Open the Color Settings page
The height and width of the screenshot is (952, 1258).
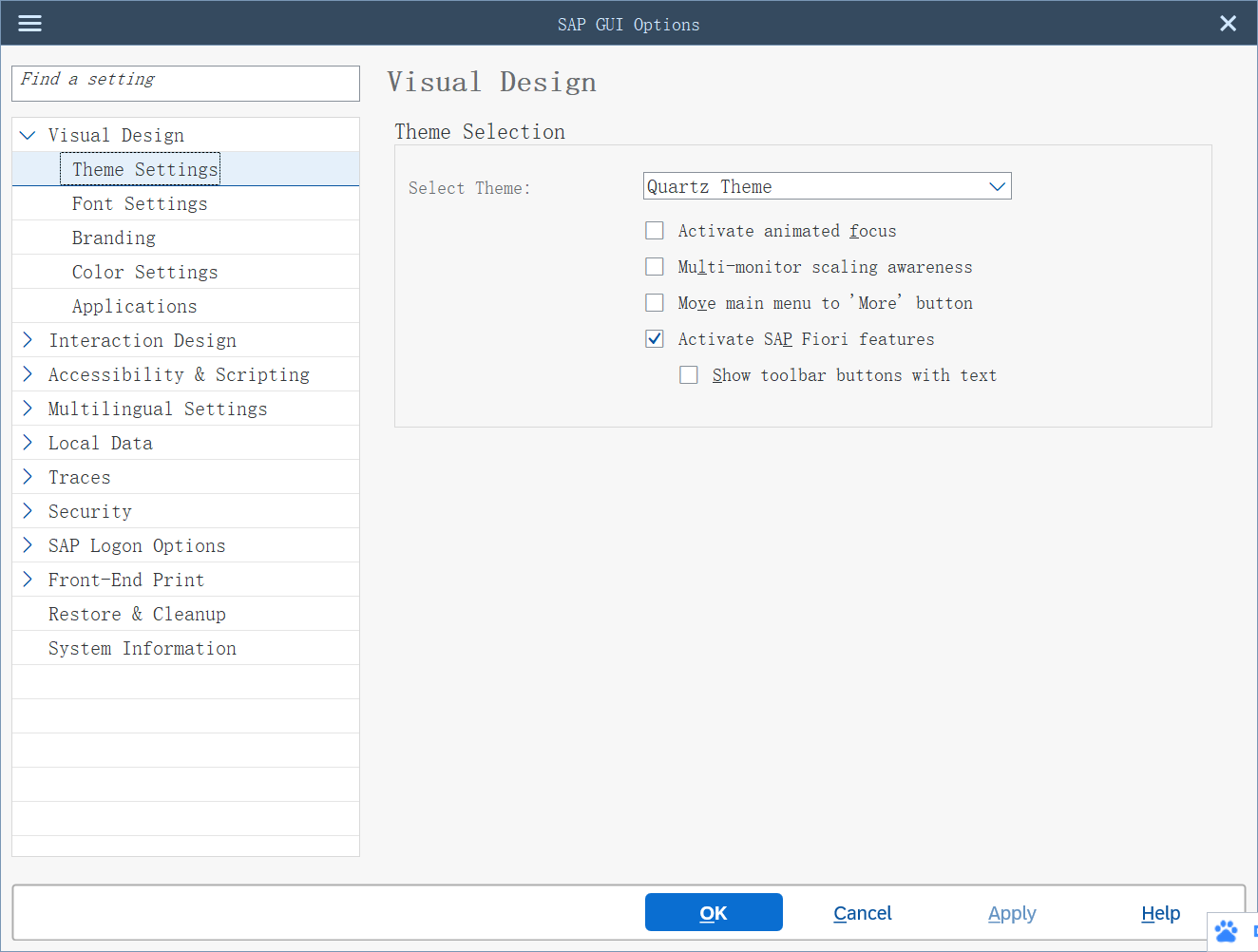[x=143, y=271]
